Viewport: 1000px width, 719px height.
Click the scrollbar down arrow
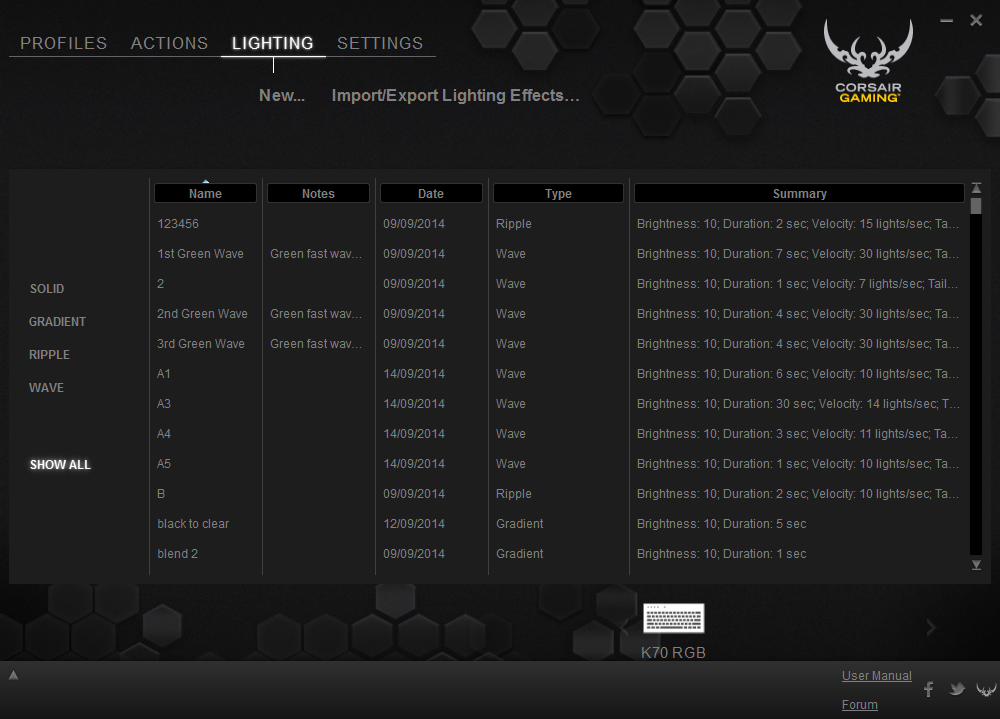click(976, 565)
